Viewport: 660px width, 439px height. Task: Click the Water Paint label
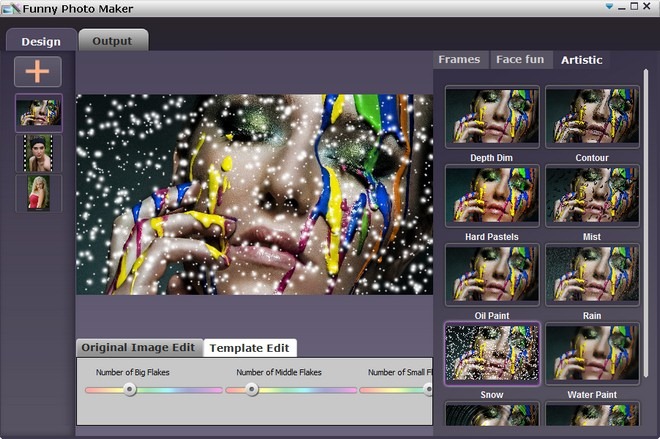pos(592,394)
